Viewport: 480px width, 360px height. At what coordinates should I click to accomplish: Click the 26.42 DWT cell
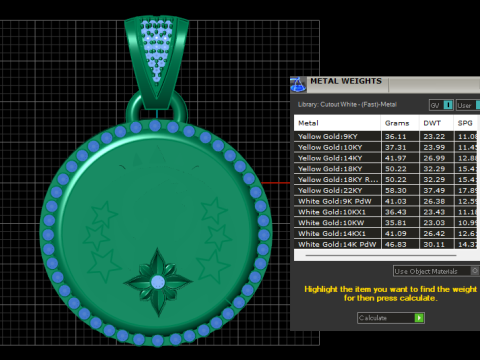(437, 233)
